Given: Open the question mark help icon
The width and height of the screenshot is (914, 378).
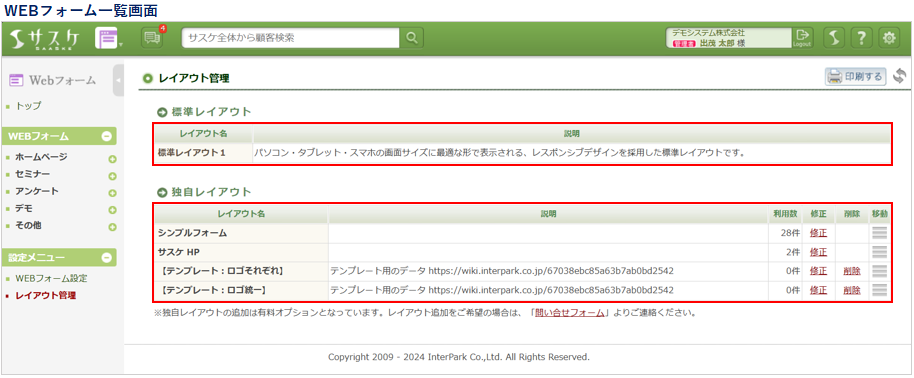Looking at the screenshot, I should (862, 38).
